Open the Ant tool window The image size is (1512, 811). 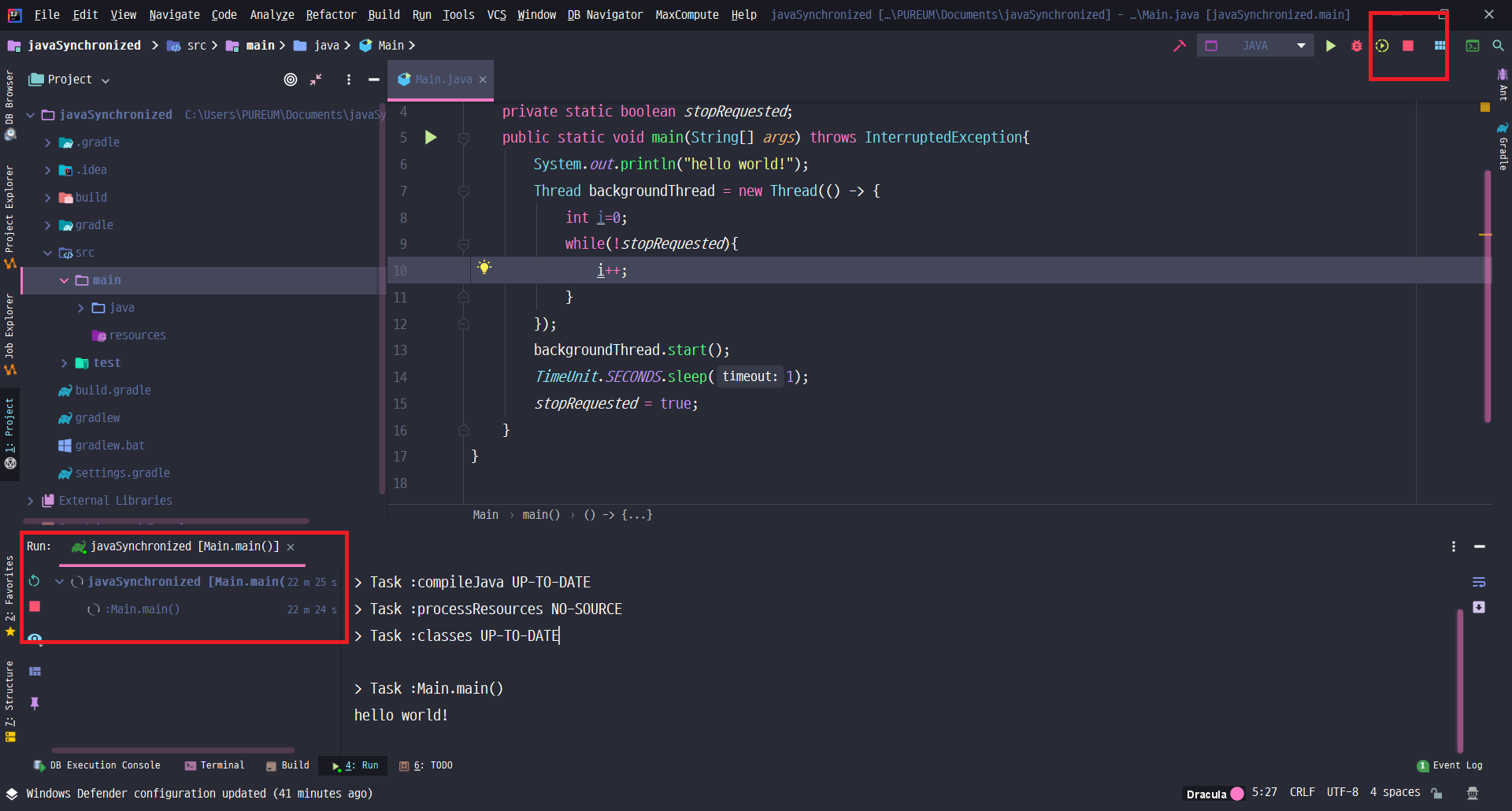1503,85
